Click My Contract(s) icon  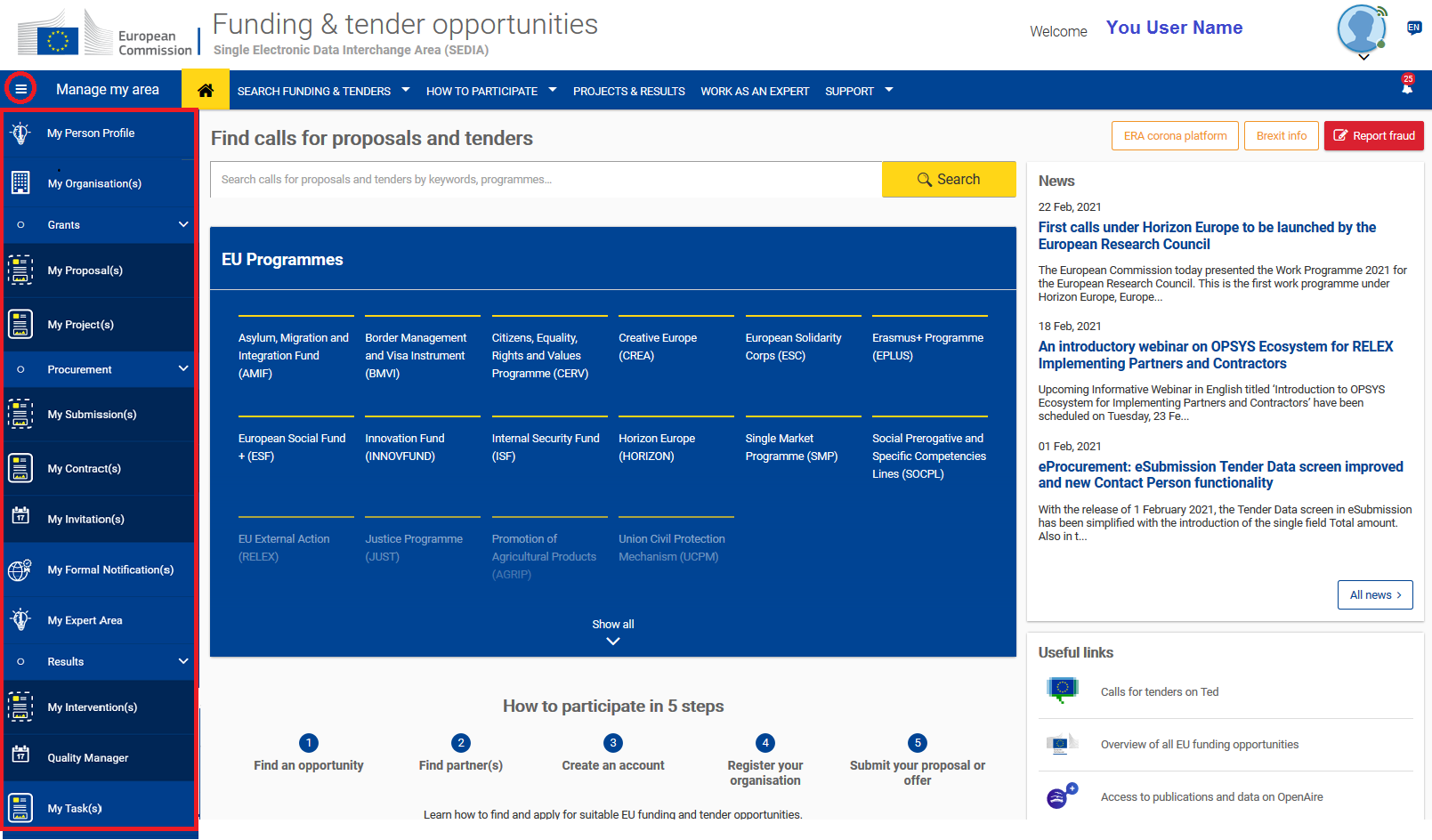(20, 468)
